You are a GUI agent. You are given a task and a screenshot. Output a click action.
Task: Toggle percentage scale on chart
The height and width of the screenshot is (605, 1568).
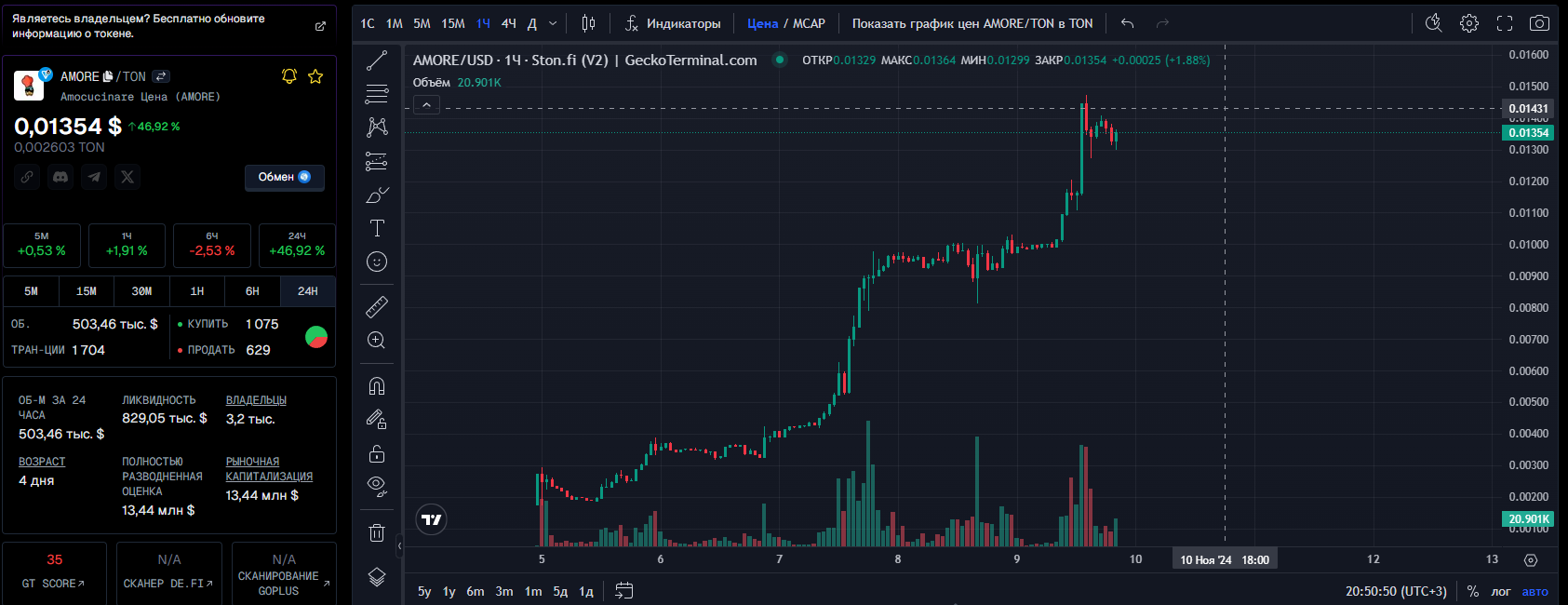pos(1473,591)
